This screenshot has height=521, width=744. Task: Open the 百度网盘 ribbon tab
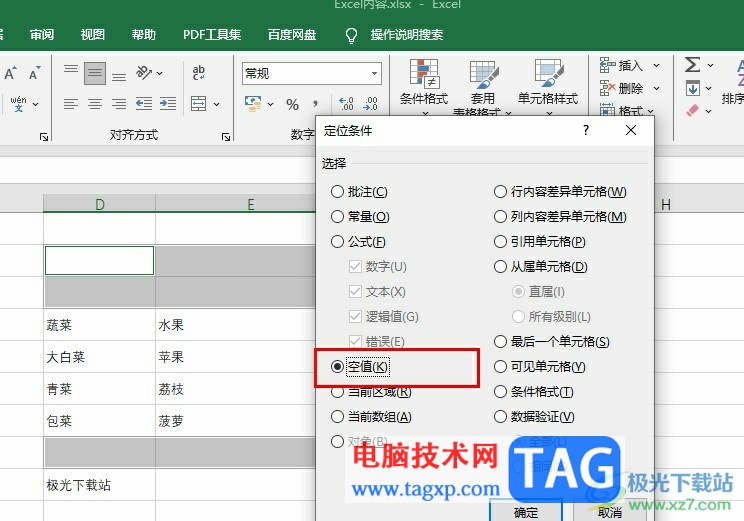[292, 35]
